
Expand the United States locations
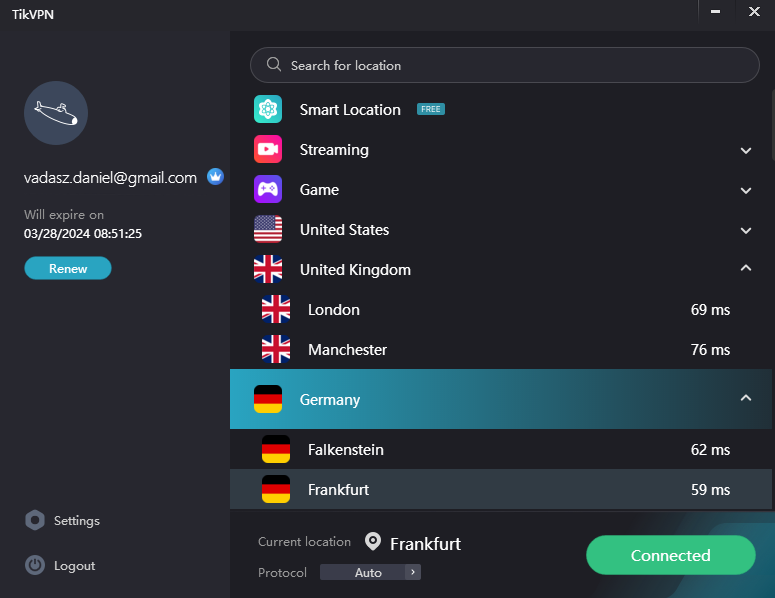click(x=745, y=230)
